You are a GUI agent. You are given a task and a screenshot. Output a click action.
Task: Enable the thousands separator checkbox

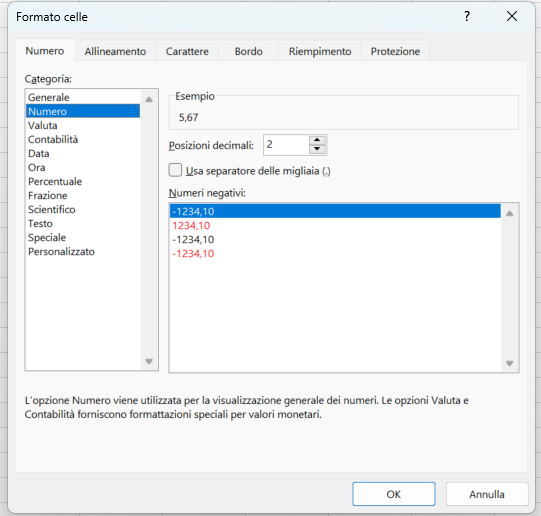click(x=175, y=170)
